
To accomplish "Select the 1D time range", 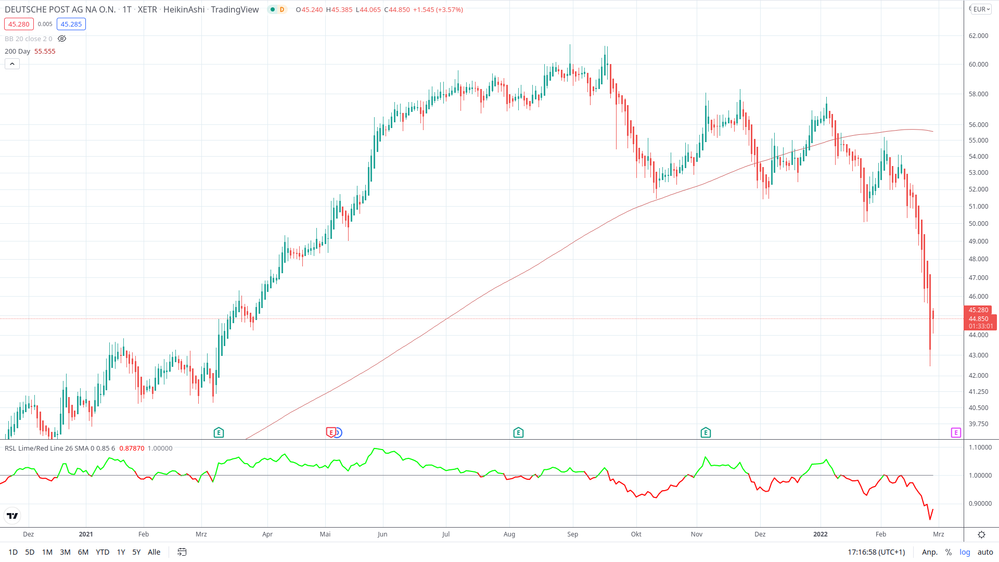I will 13,552.
